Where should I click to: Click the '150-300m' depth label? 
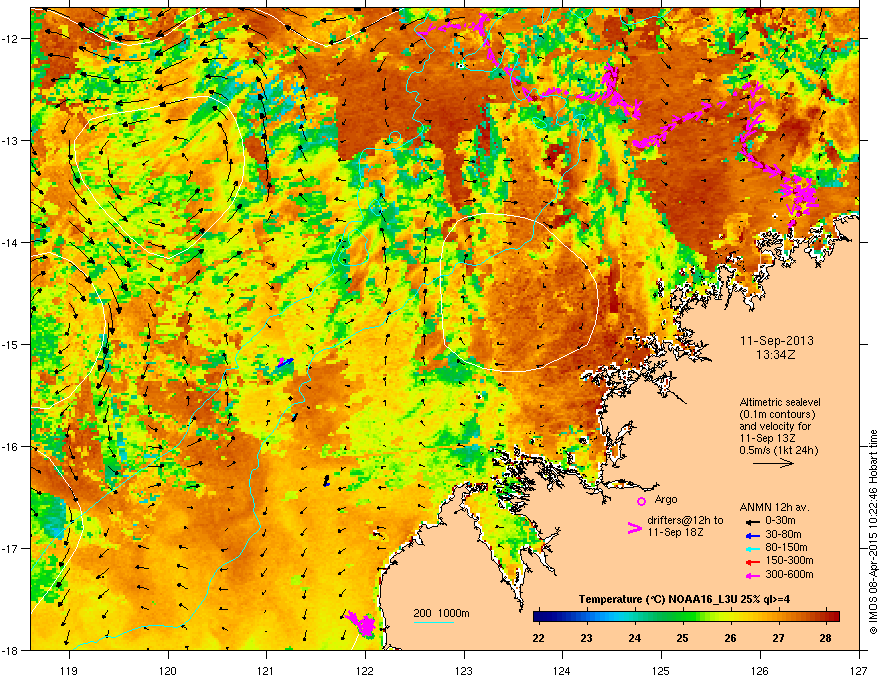789,560
